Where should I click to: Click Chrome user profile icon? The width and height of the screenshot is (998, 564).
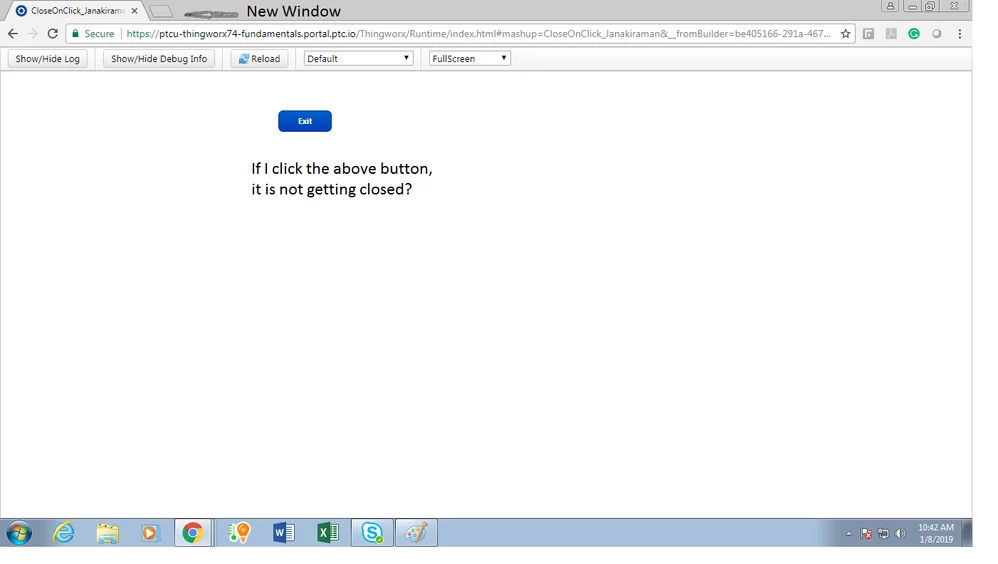(890, 6)
